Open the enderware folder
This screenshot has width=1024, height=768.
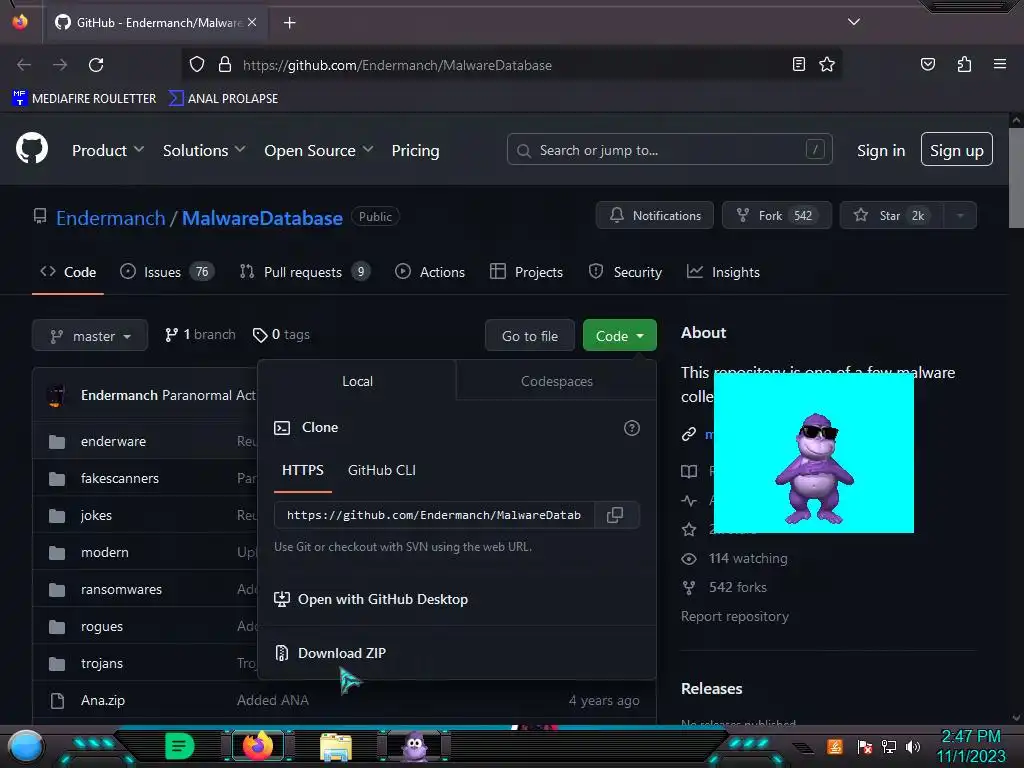point(113,441)
